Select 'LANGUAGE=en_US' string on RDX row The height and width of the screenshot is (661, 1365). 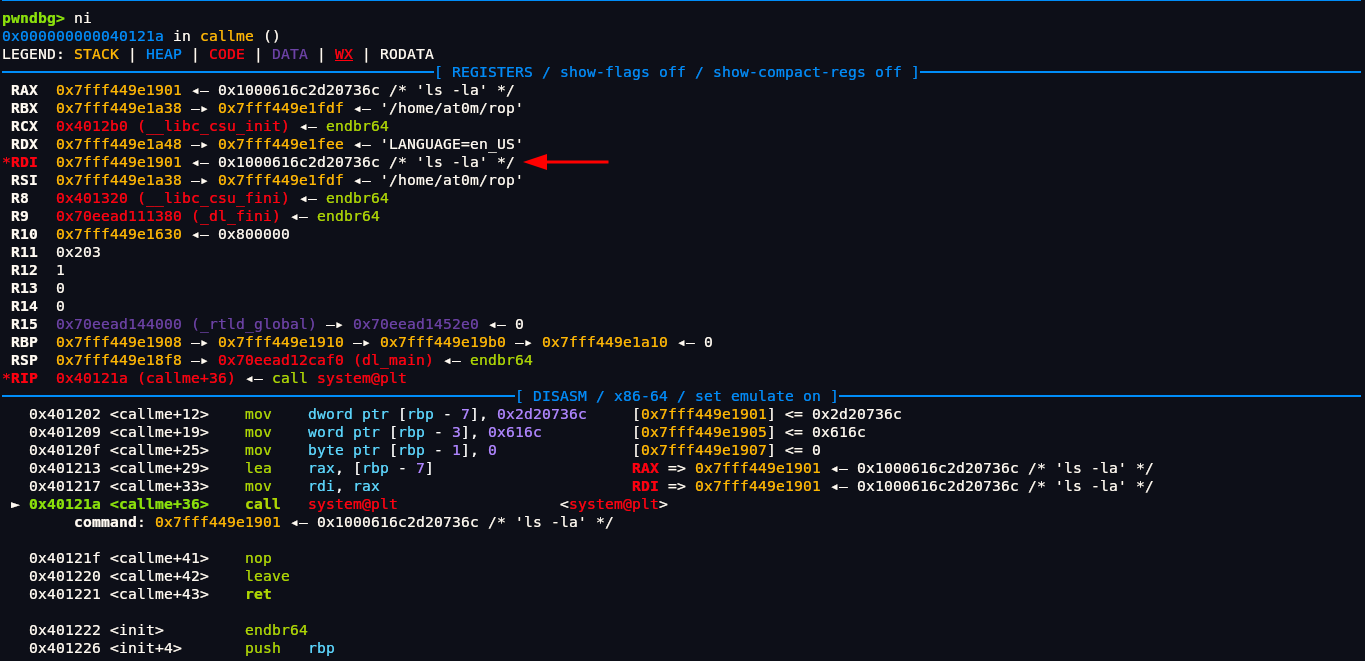[x=451, y=144]
